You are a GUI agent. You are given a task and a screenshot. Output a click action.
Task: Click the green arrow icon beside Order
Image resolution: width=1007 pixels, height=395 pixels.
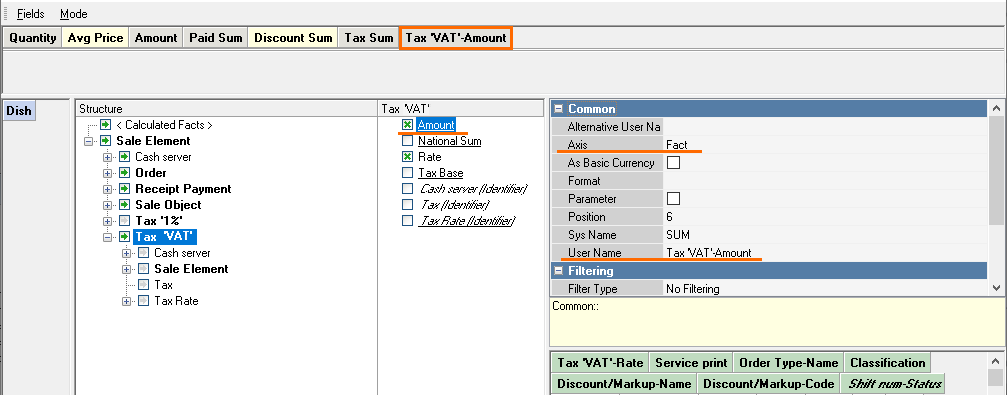pyautogui.click(x=125, y=173)
